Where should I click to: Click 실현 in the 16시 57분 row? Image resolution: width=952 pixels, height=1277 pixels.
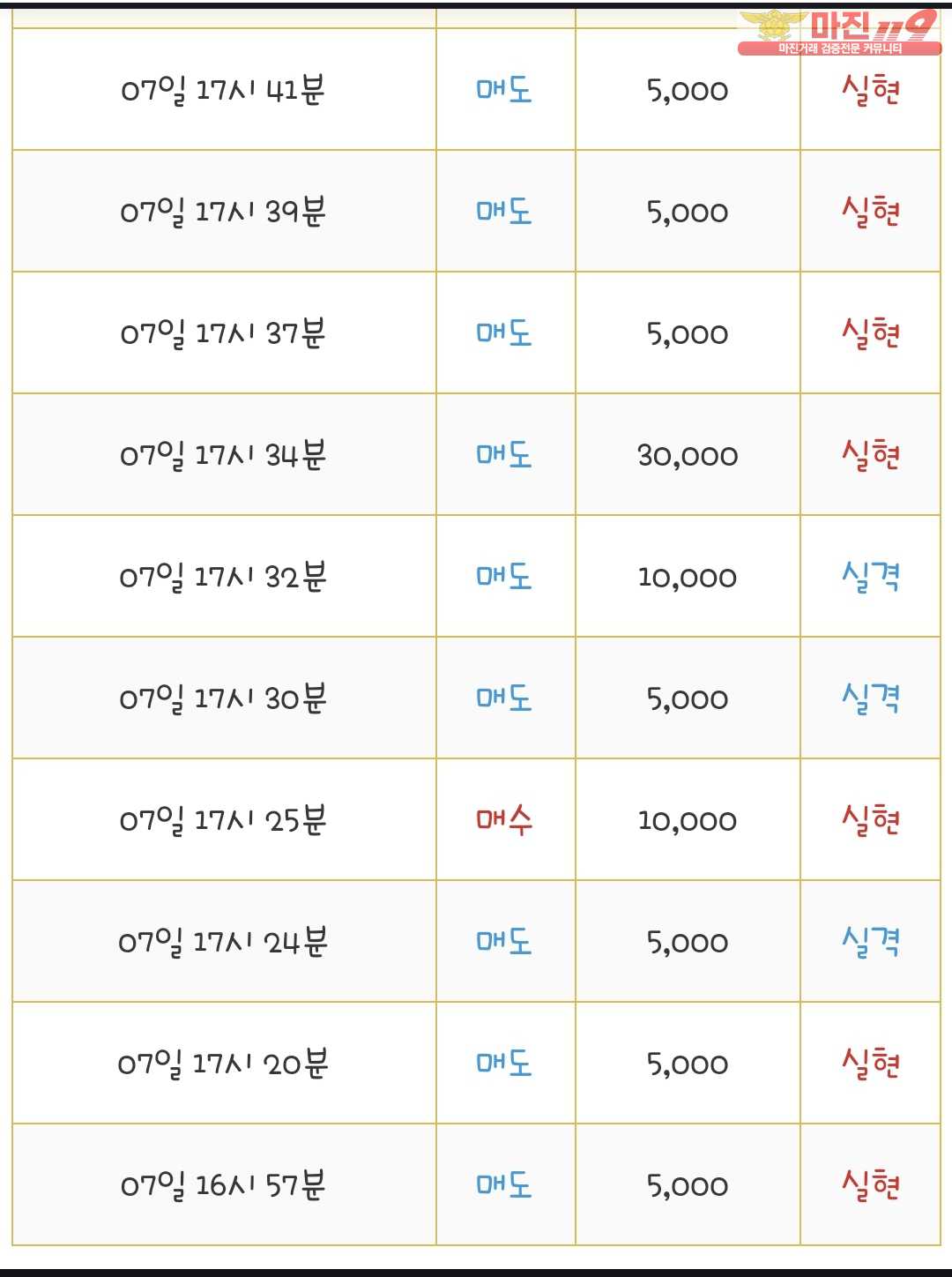point(871,1184)
